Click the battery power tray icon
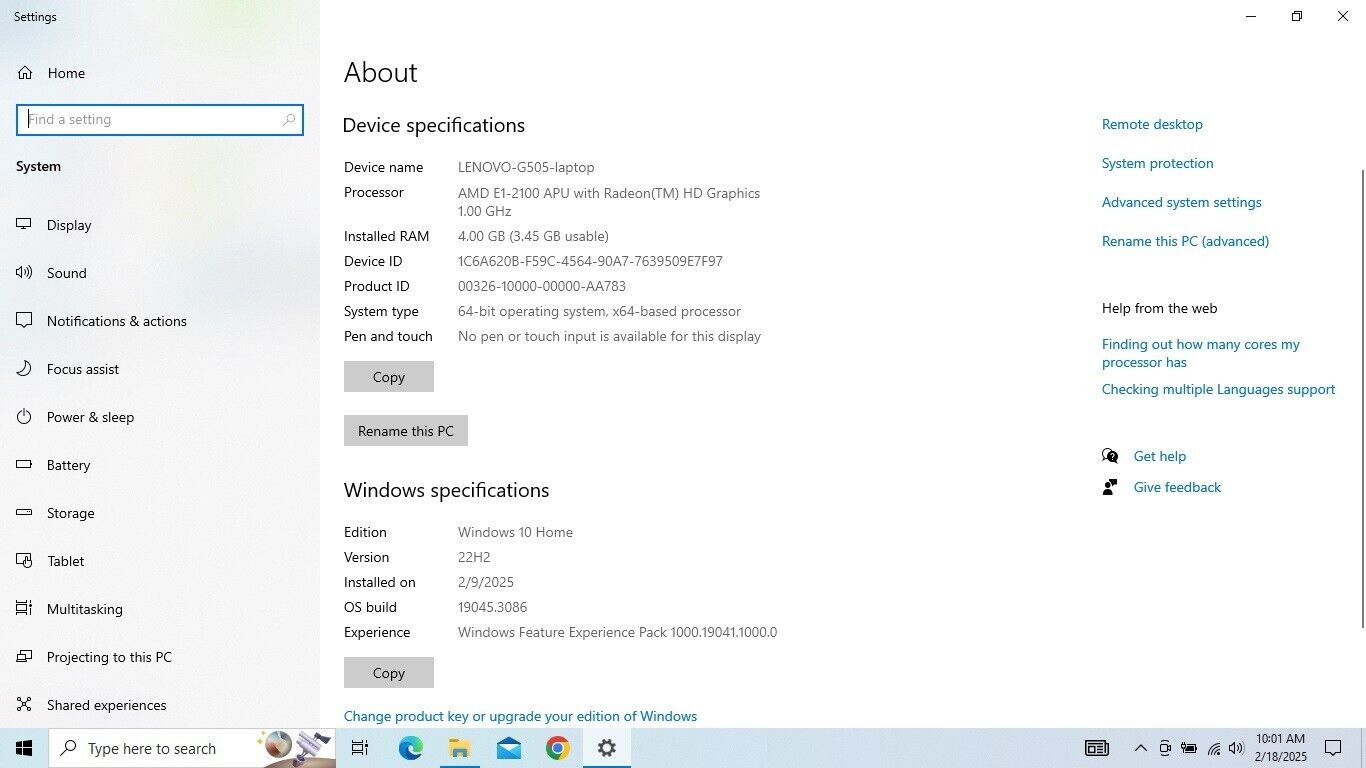This screenshot has width=1366, height=768. pyautogui.click(x=1189, y=748)
